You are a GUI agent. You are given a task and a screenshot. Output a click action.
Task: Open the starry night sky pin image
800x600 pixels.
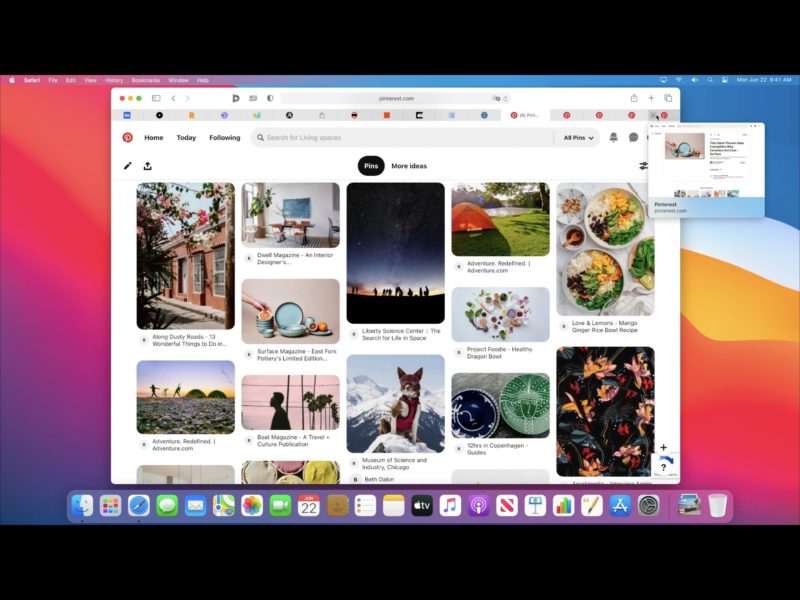[x=395, y=253]
